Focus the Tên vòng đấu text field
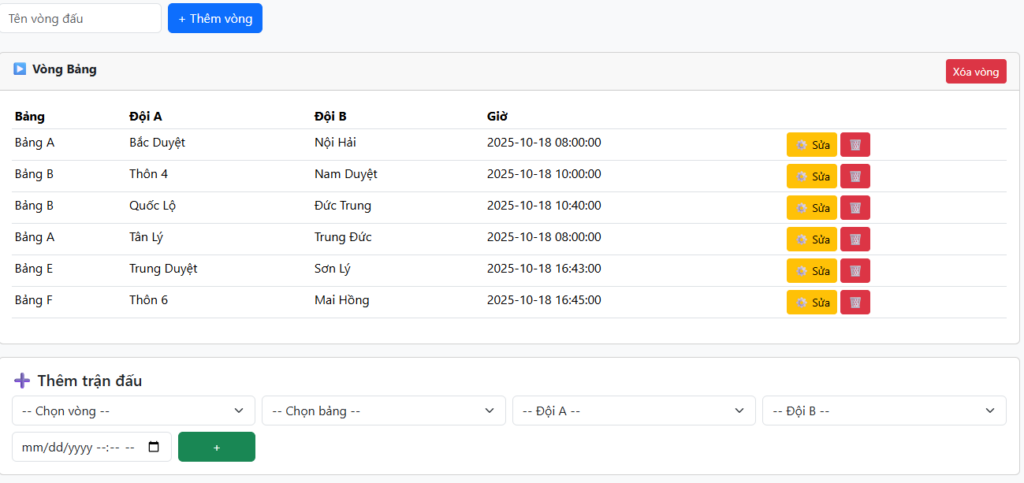1024x483 pixels. click(x=80, y=19)
